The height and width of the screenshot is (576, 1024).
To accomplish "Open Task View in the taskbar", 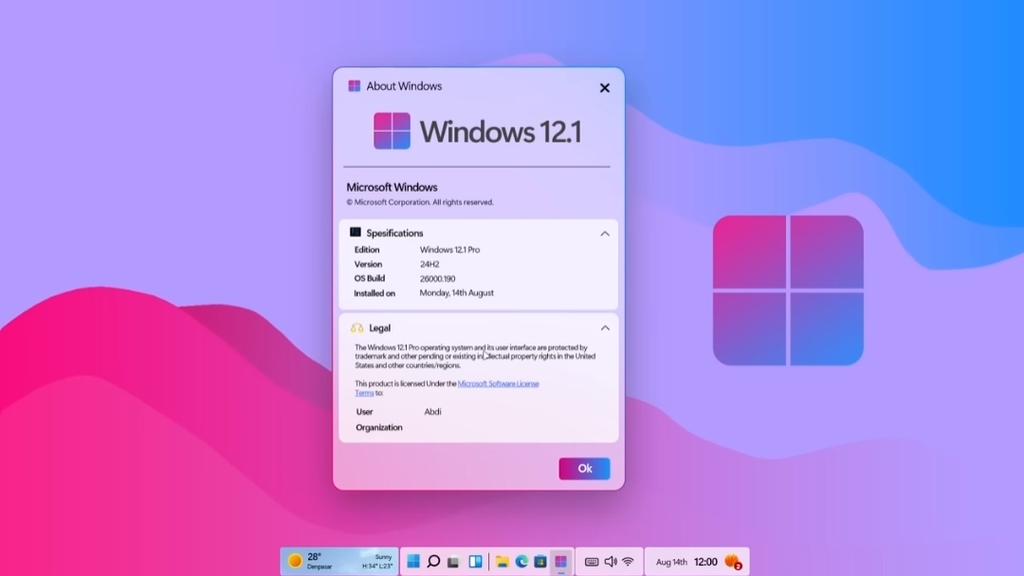I will 454,562.
